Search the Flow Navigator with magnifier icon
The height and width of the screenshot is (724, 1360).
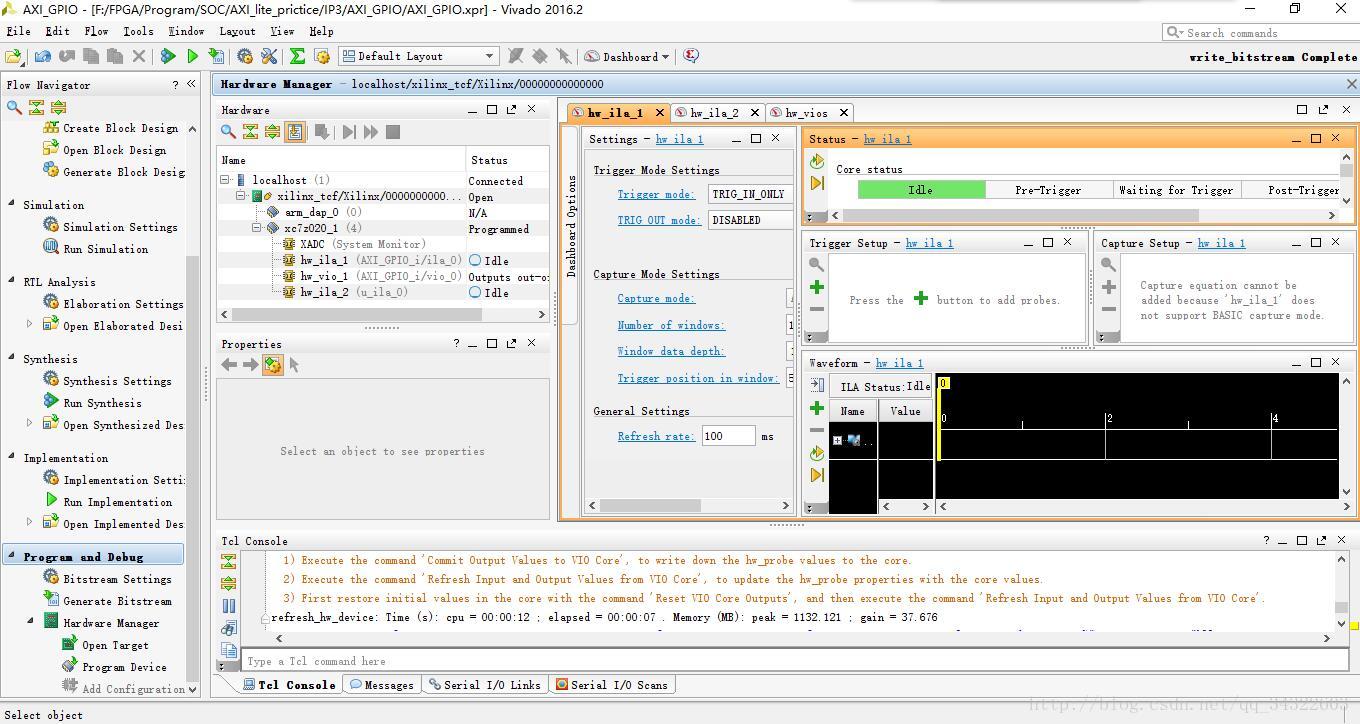point(14,107)
